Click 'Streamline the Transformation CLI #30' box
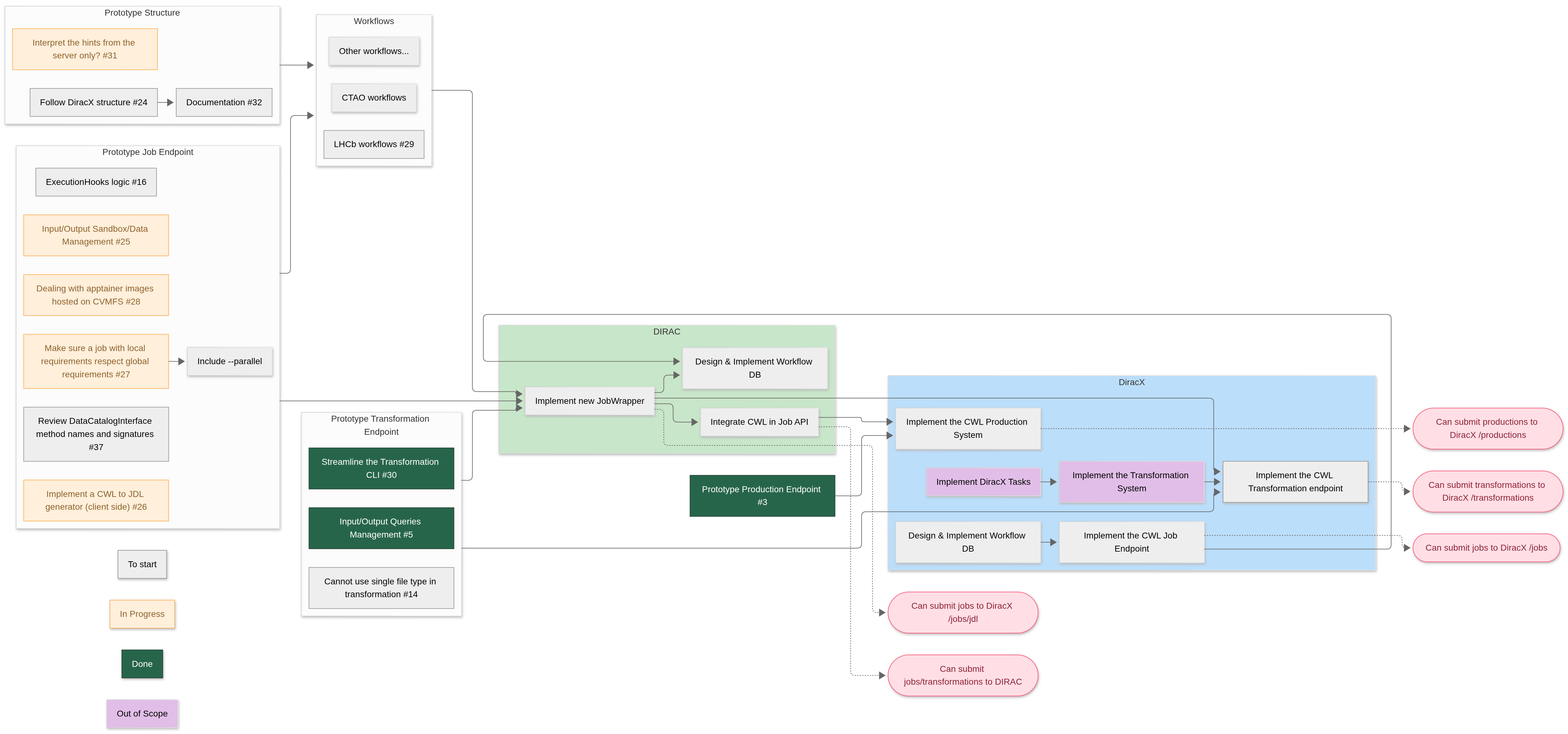The height and width of the screenshot is (734, 1568). 380,468
